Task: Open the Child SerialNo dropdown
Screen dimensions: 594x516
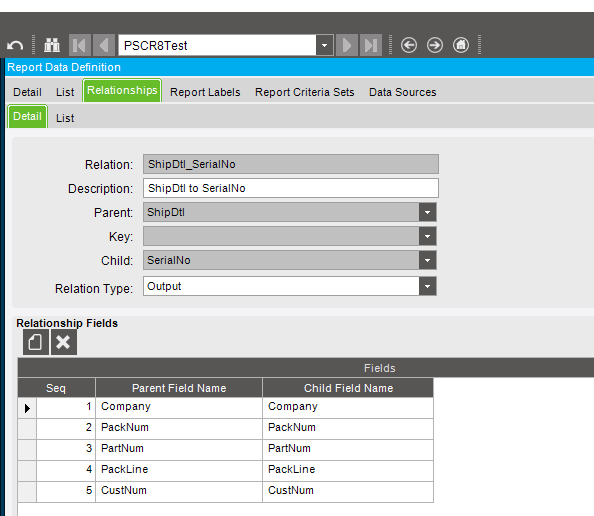Action: click(427, 260)
